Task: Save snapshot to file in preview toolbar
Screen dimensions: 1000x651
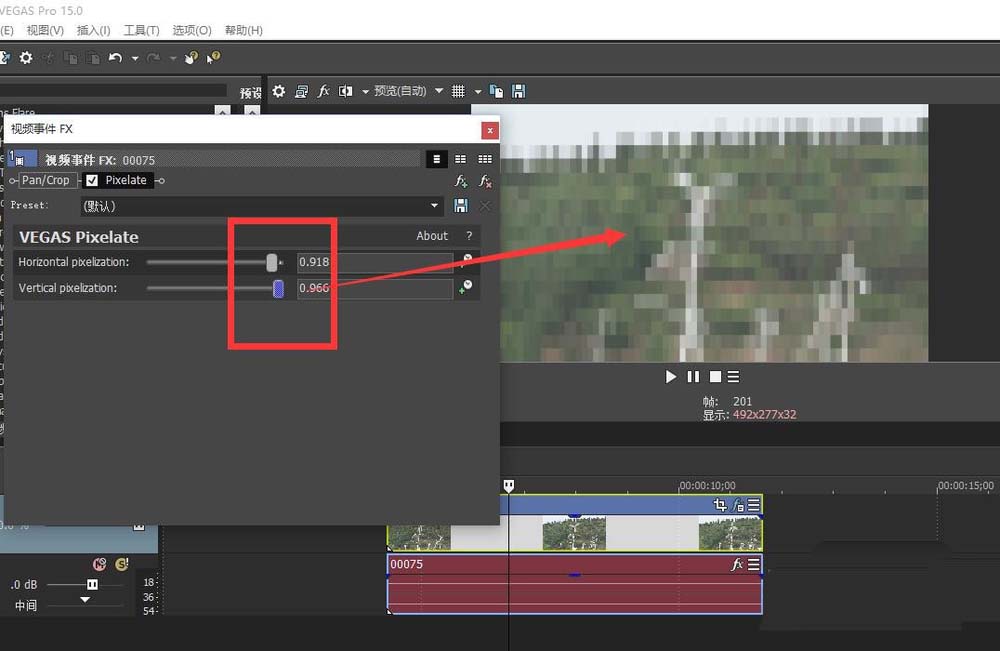Action: pyautogui.click(x=518, y=91)
